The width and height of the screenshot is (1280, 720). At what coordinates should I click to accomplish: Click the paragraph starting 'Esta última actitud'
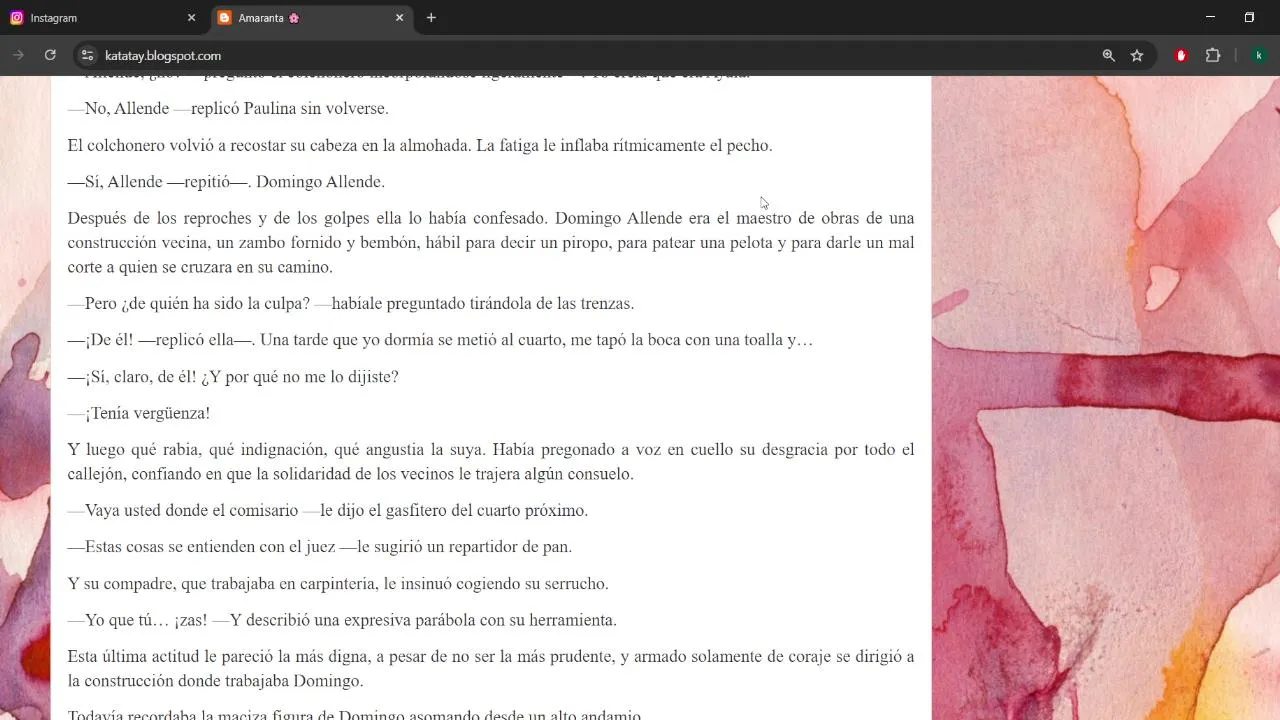(x=491, y=669)
